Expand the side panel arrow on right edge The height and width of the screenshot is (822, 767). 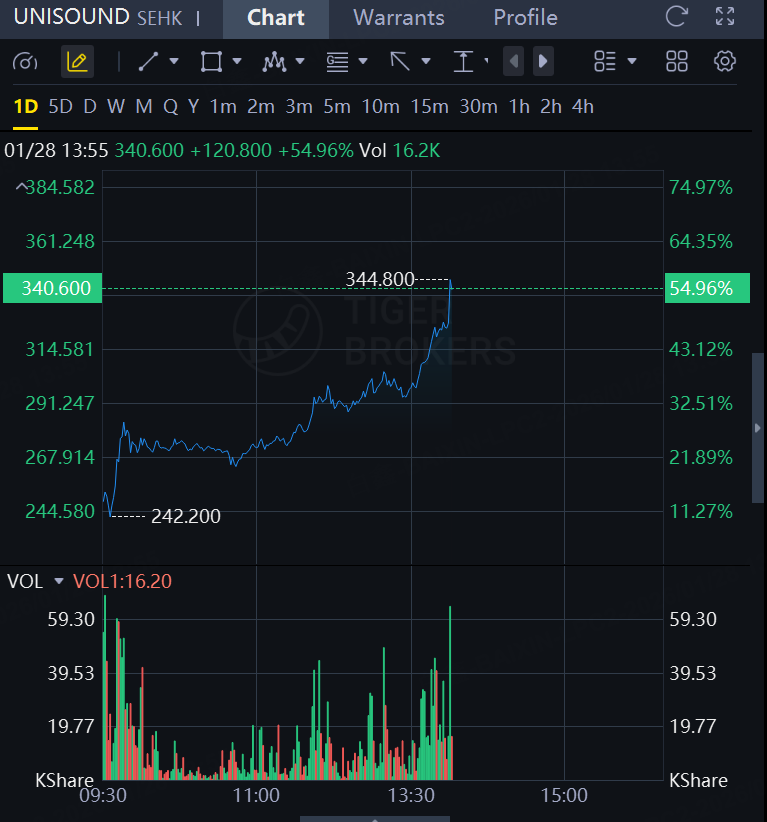pos(758,428)
